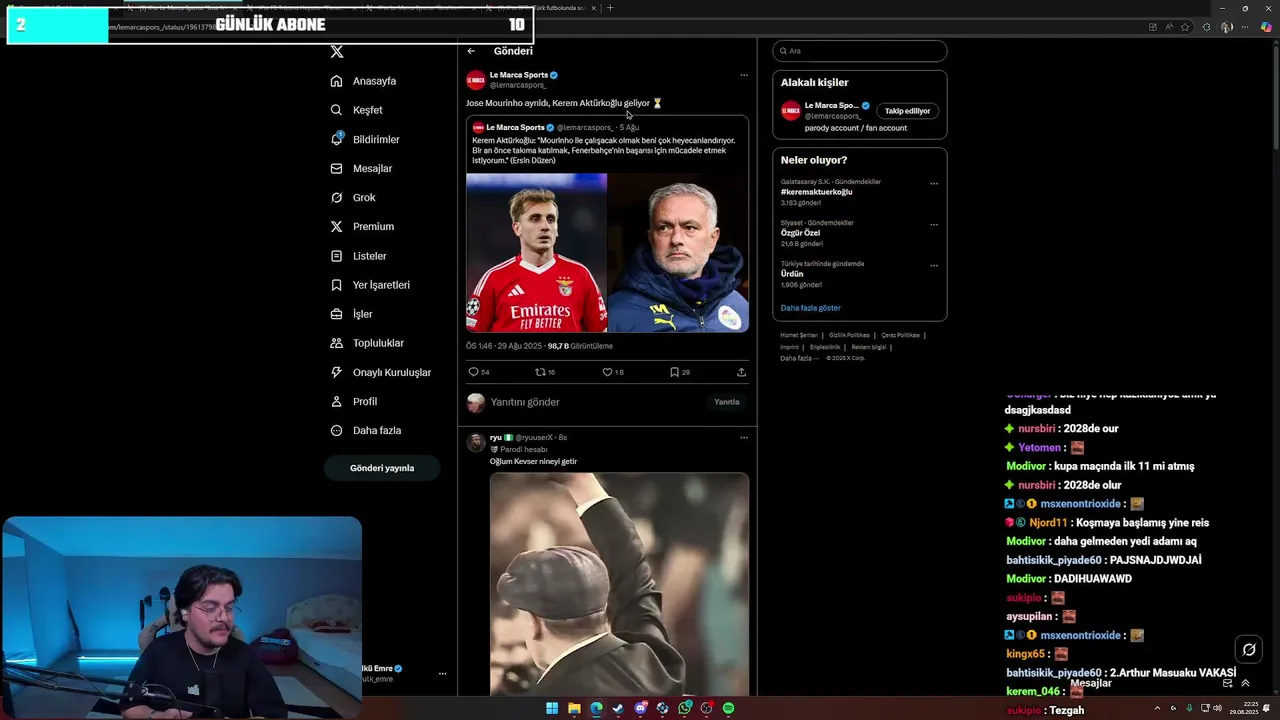Click new message icon in Mesajlar drawer

[1228, 683]
